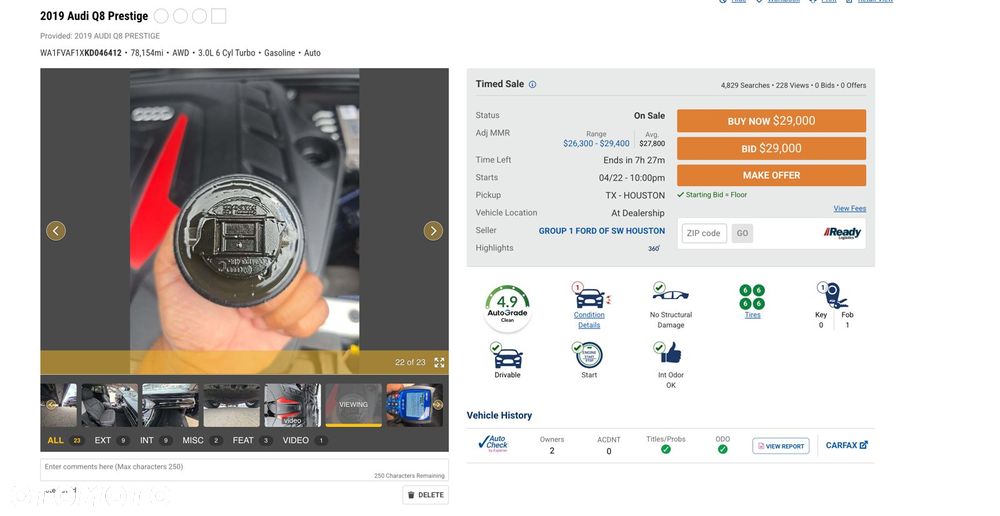Click the AutoCheck logo in Vehicle History
This screenshot has width=1000, height=516.
tap(494, 443)
